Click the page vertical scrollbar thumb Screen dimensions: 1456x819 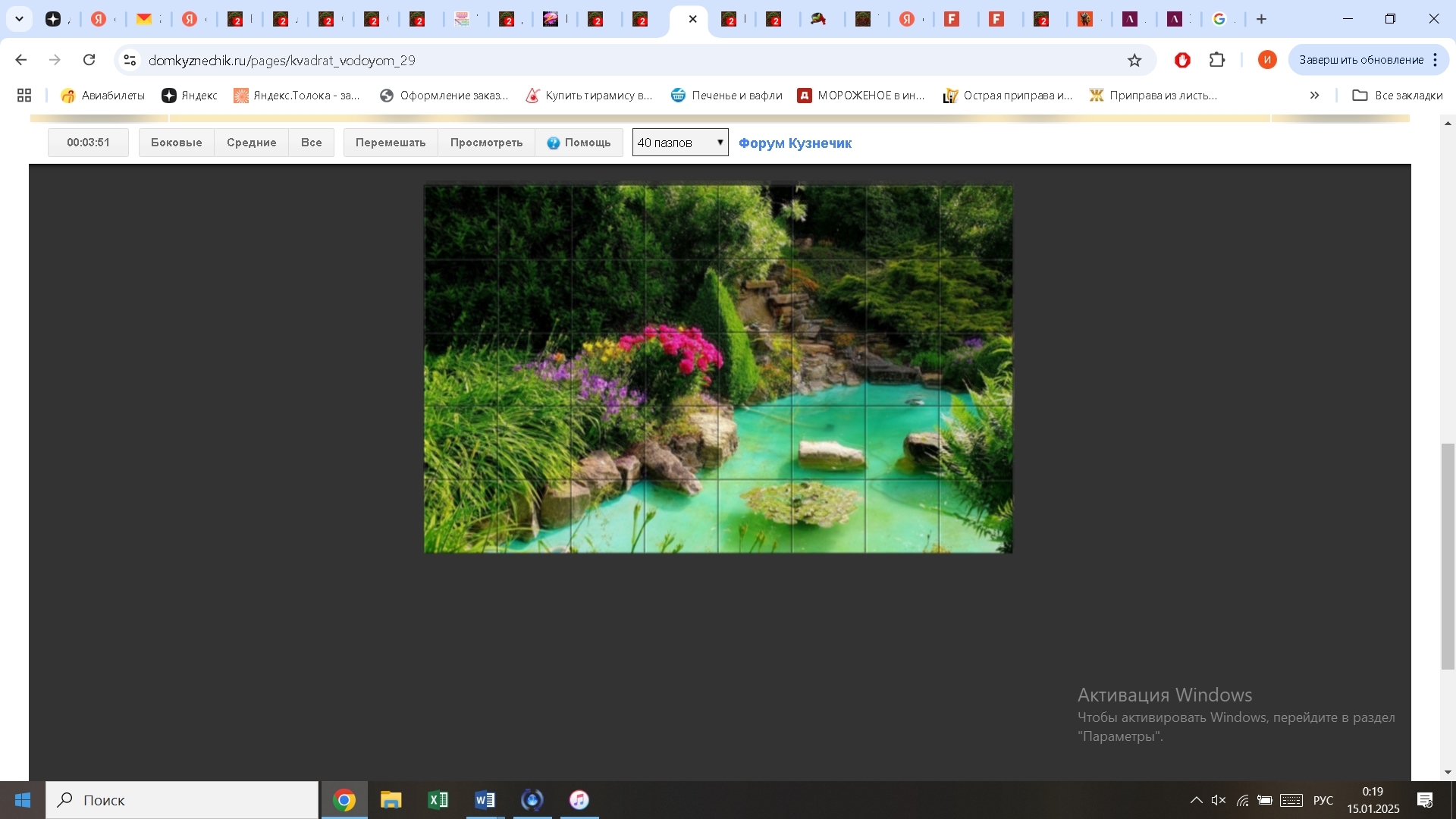(x=1448, y=556)
